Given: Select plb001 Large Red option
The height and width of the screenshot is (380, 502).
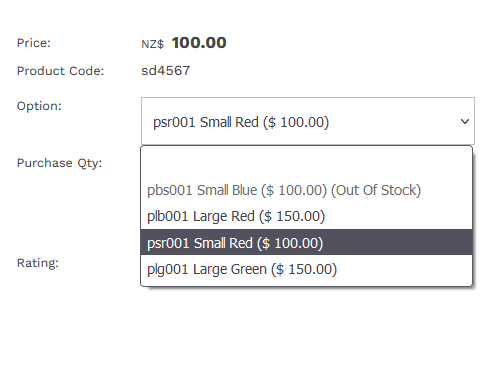Looking at the screenshot, I should point(306,216).
